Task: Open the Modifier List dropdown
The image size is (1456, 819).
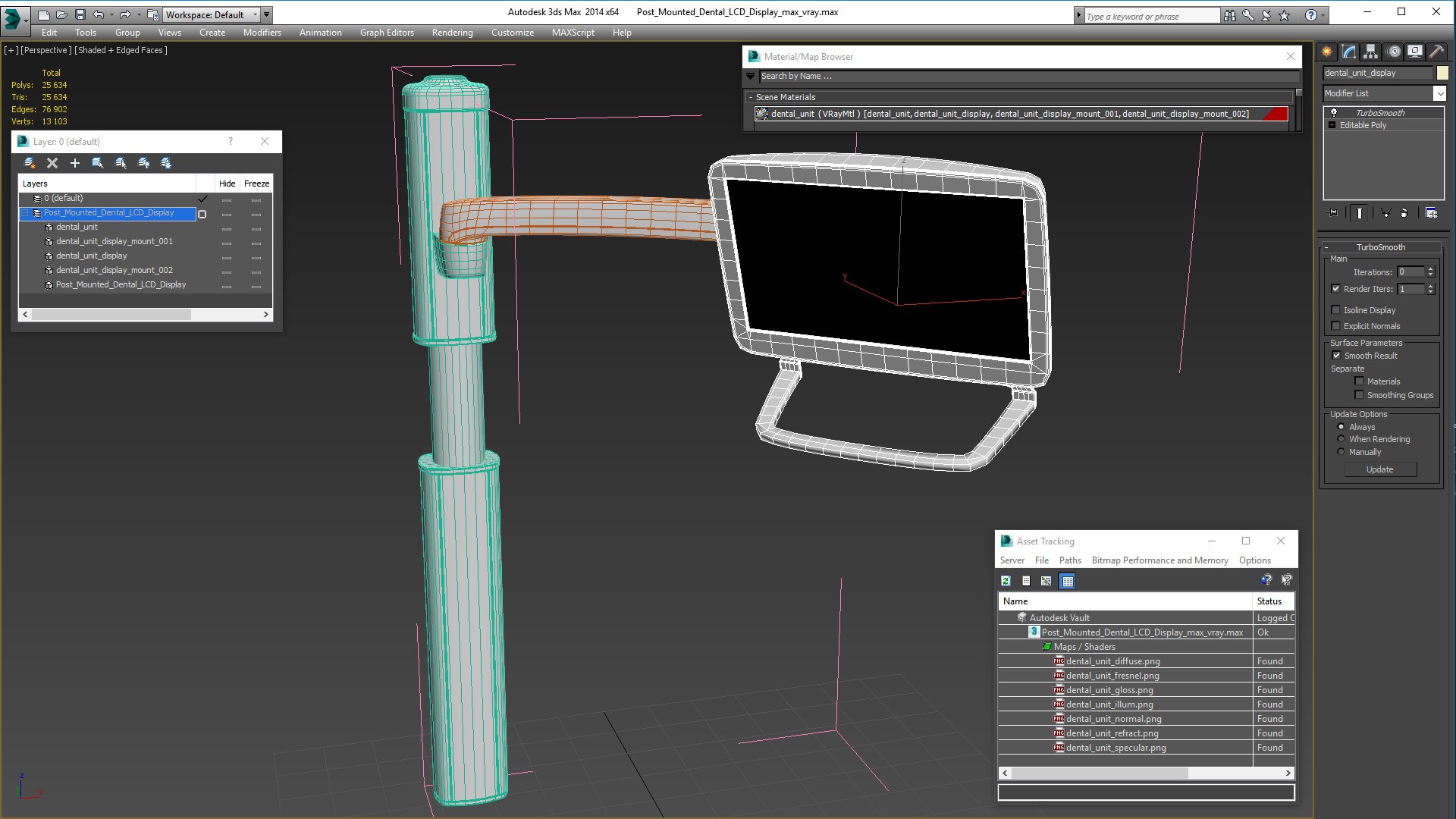Action: [x=1385, y=93]
